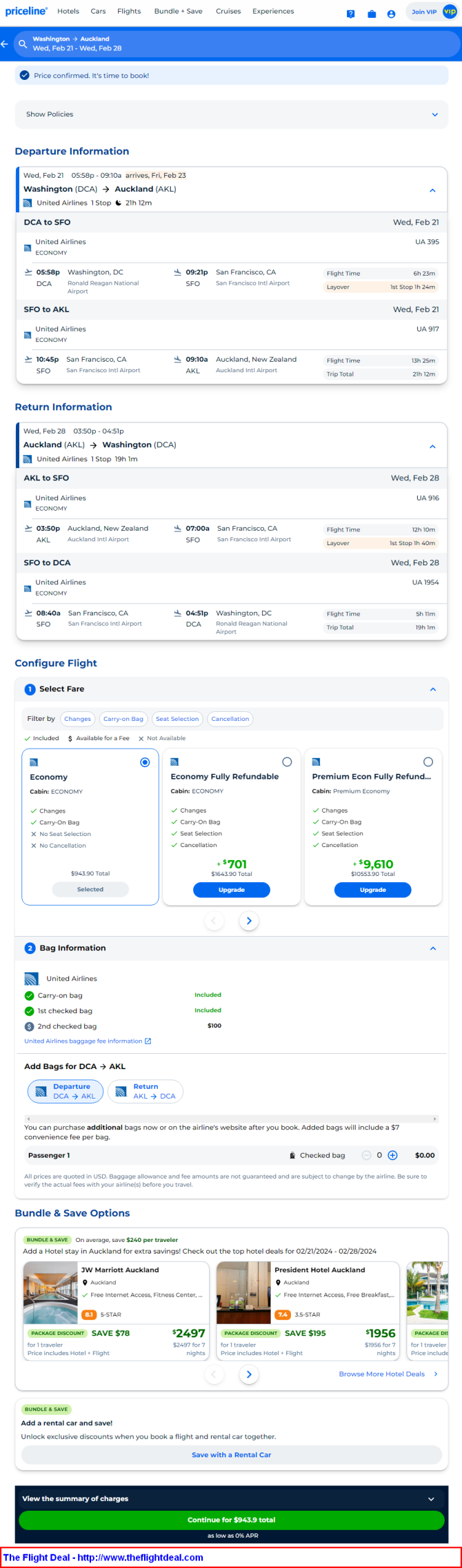The height and width of the screenshot is (1568, 462).
Task: Click the Washington to Auckland search field
Action: [x=236, y=44]
